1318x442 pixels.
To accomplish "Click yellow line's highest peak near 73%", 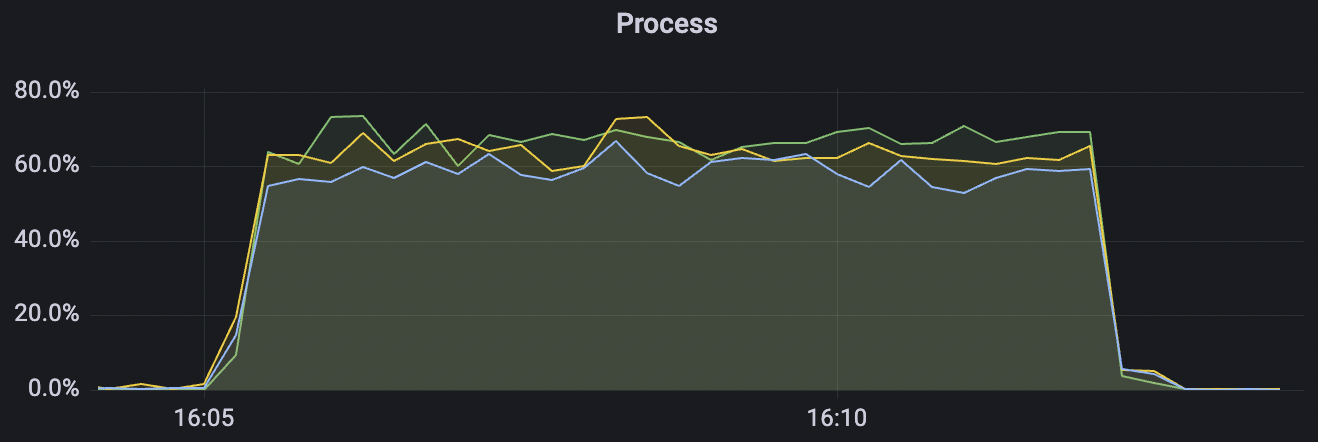I will point(647,117).
